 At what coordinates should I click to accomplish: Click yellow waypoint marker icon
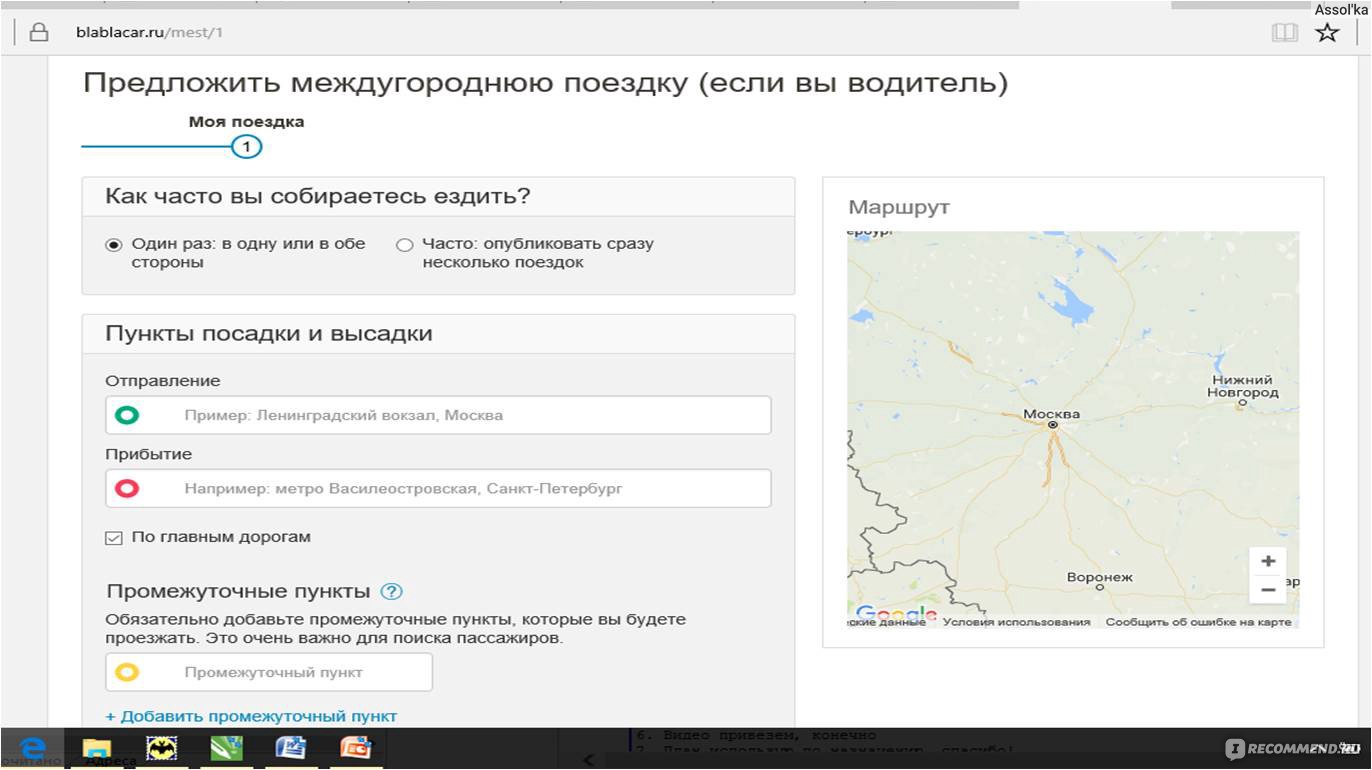127,672
